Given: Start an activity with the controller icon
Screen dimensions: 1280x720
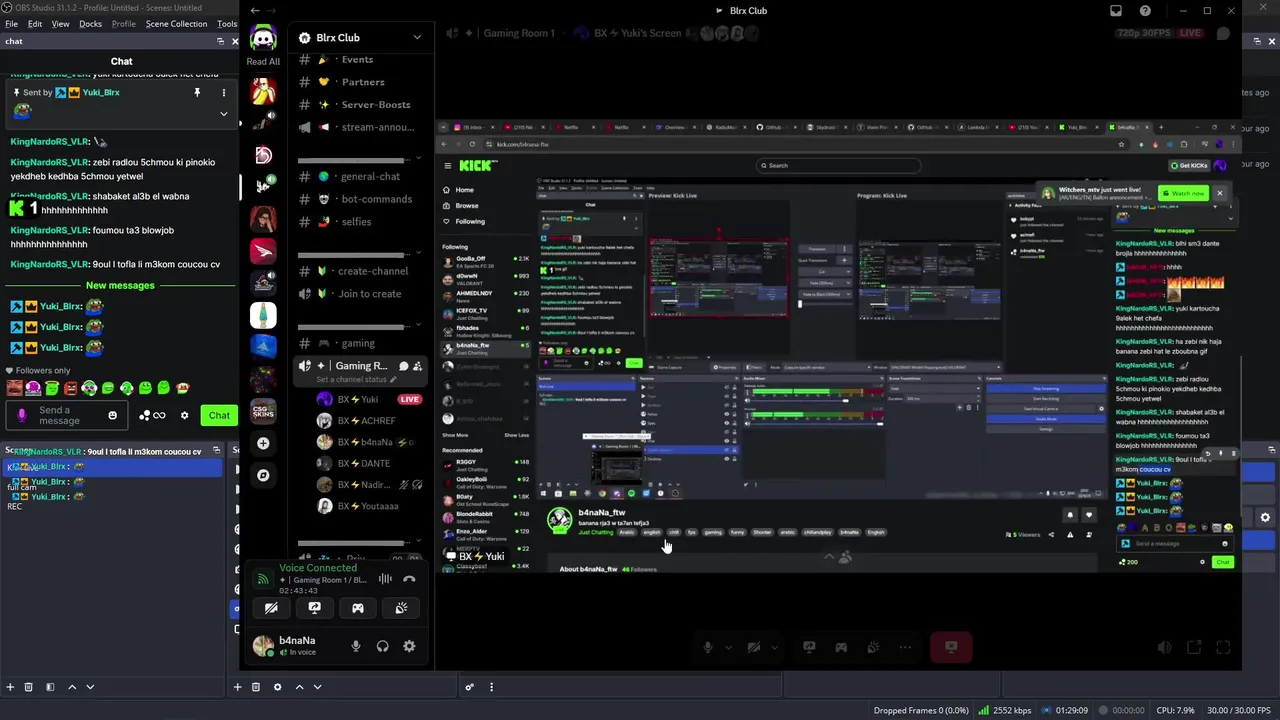Looking at the screenshot, I should pyautogui.click(x=358, y=608).
